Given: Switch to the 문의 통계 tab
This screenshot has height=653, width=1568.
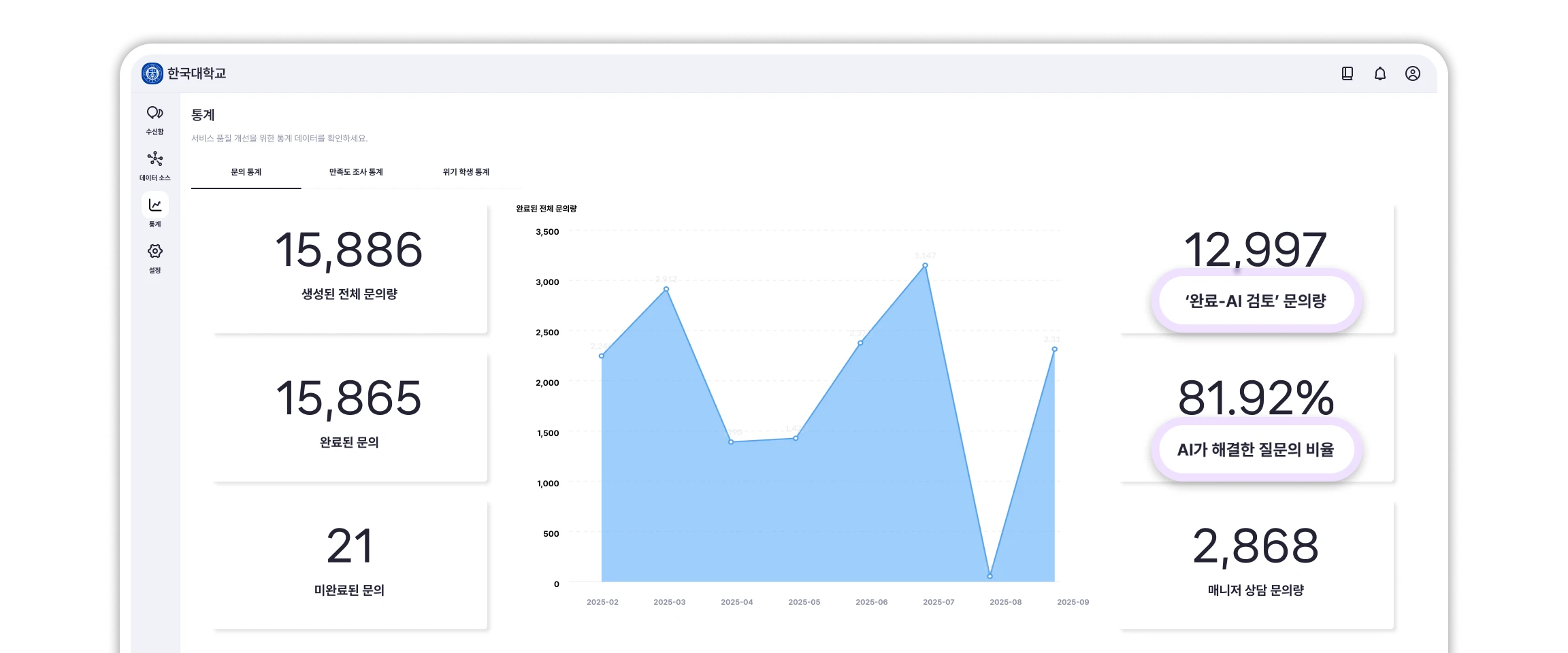Looking at the screenshot, I should pyautogui.click(x=246, y=172).
